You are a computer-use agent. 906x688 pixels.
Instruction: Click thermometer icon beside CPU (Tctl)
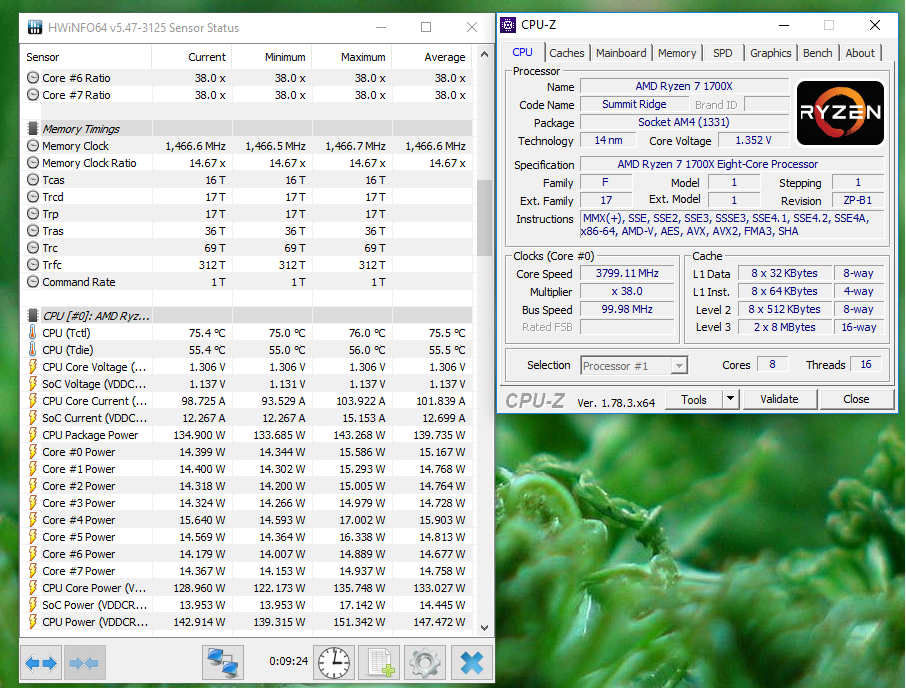point(33,333)
